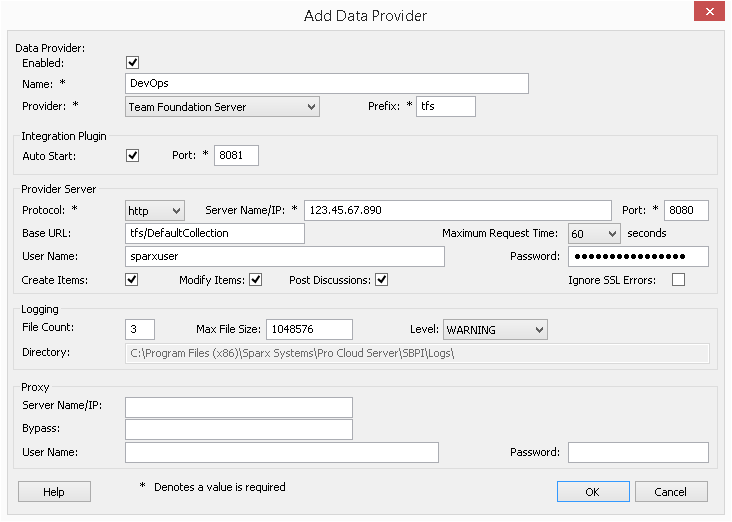This screenshot has width=732, height=522.
Task: Click the Prefix field with tfs
Action: coord(445,106)
